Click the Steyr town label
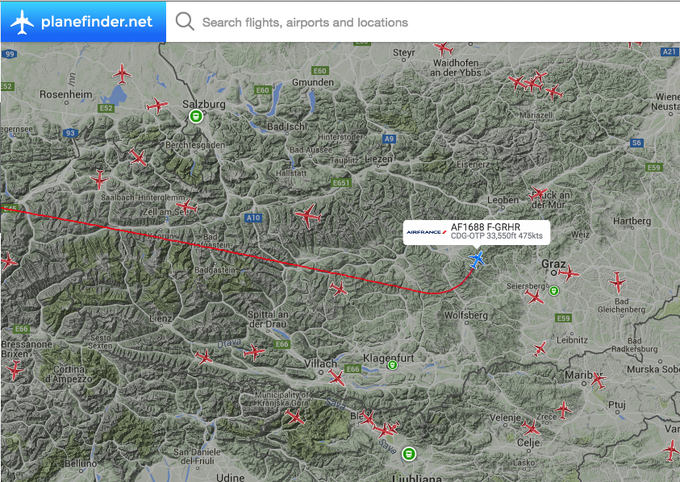The width and height of the screenshot is (680, 482). (404, 52)
